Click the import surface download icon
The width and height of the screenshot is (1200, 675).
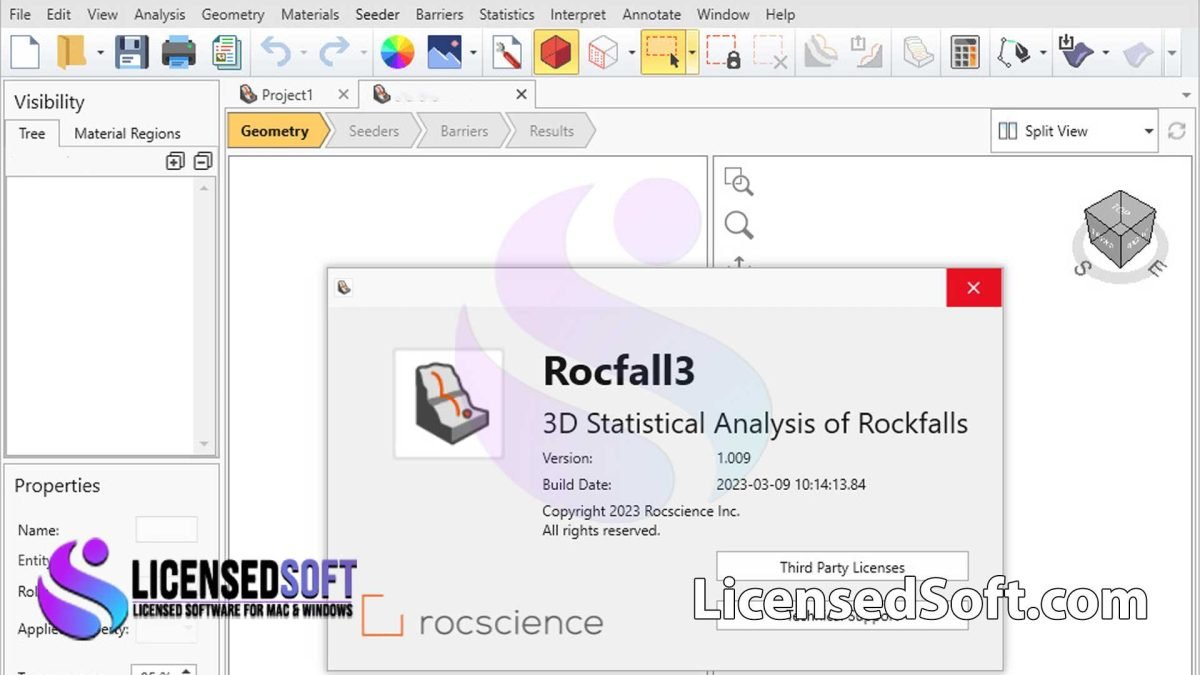pyautogui.click(x=1075, y=52)
